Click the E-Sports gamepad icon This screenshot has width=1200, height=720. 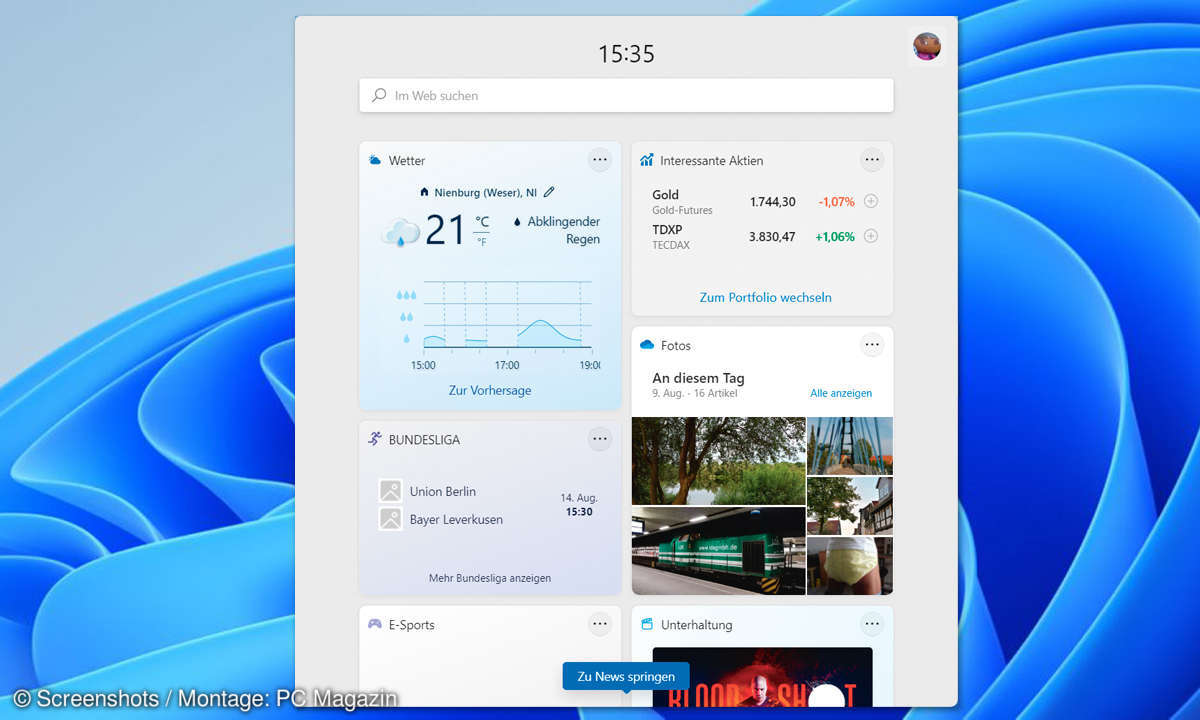point(375,624)
